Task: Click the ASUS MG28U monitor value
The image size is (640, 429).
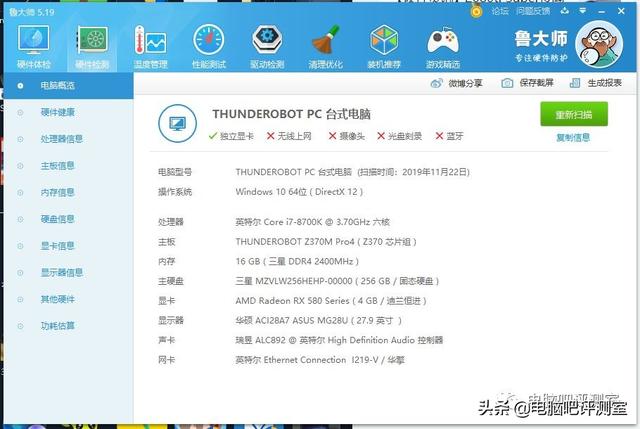Action: pos(319,320)
